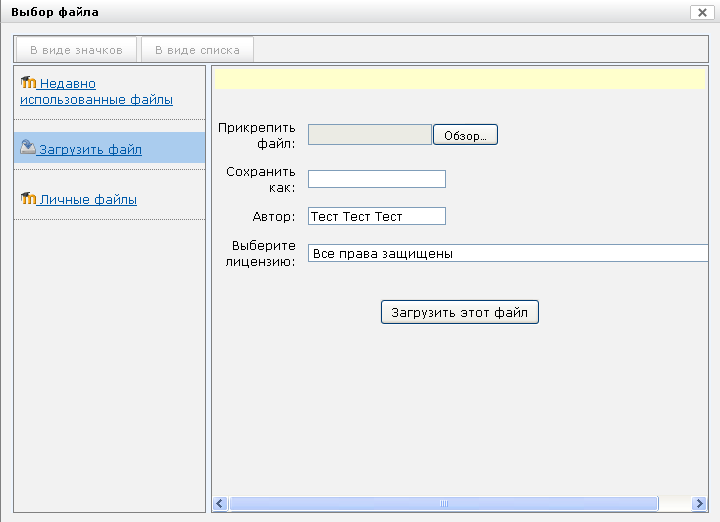Click the empty yellow notification bar
720x522 pixels.
(460, 79)
